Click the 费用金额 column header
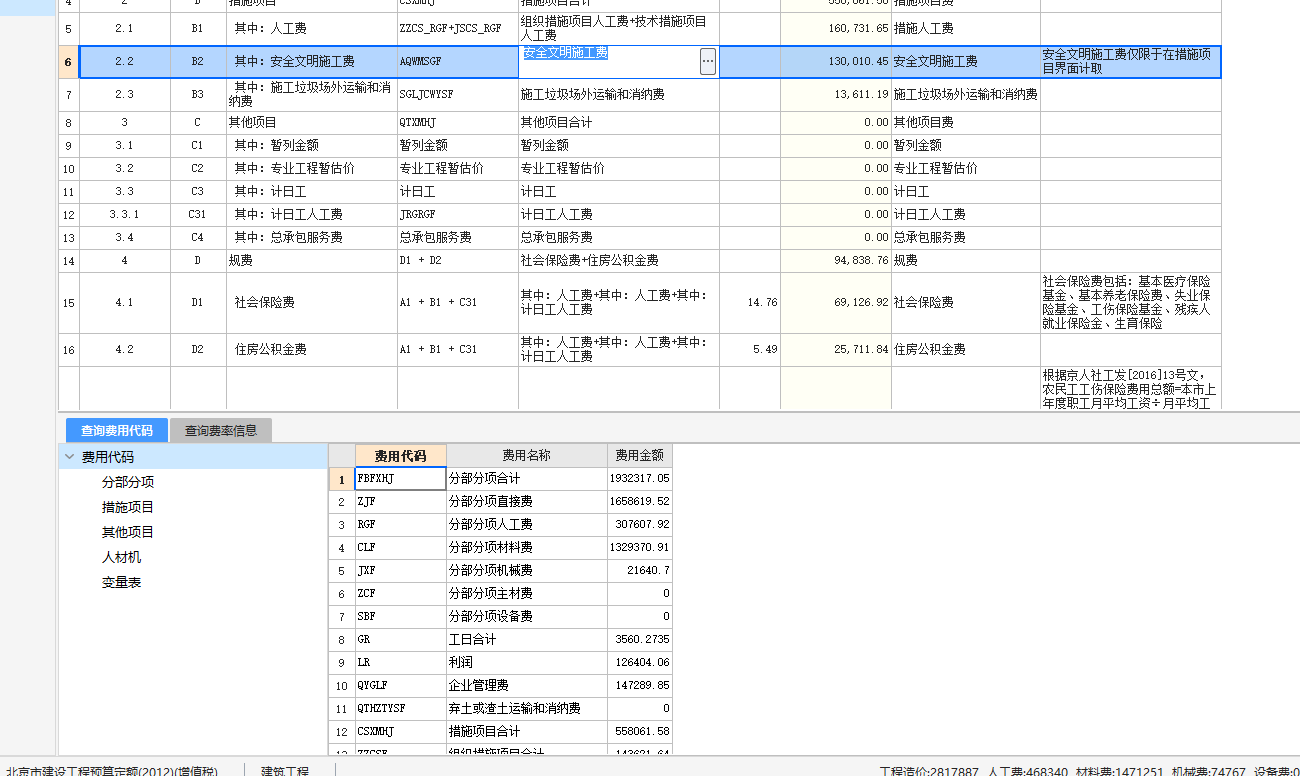Screen dimensions: 1300x776 (640, 455)
